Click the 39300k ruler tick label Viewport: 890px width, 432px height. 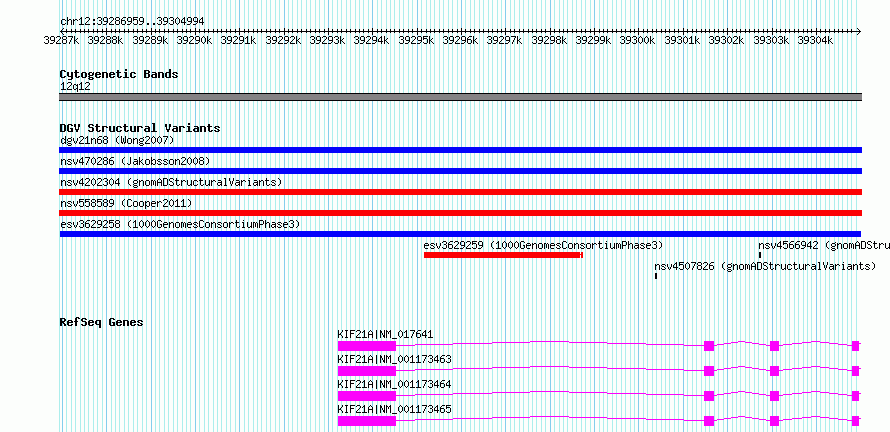(637, 40)
